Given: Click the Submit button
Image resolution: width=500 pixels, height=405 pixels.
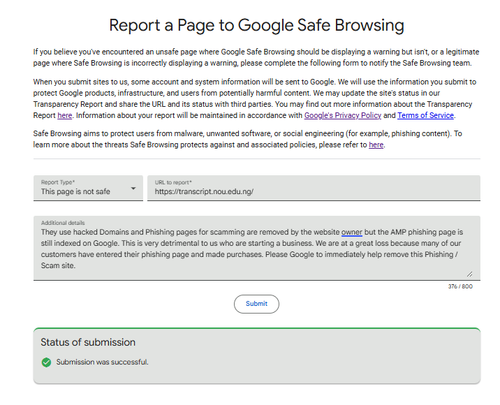Looking at the screenshot, I should pos(256,304).
